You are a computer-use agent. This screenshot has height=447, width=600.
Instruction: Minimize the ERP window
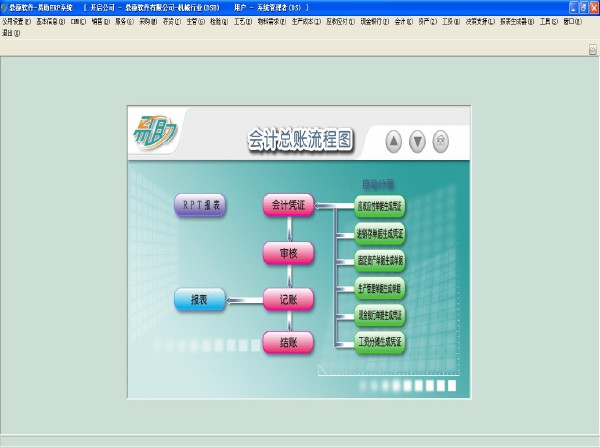pyautogui.click(x=574, y=8)
